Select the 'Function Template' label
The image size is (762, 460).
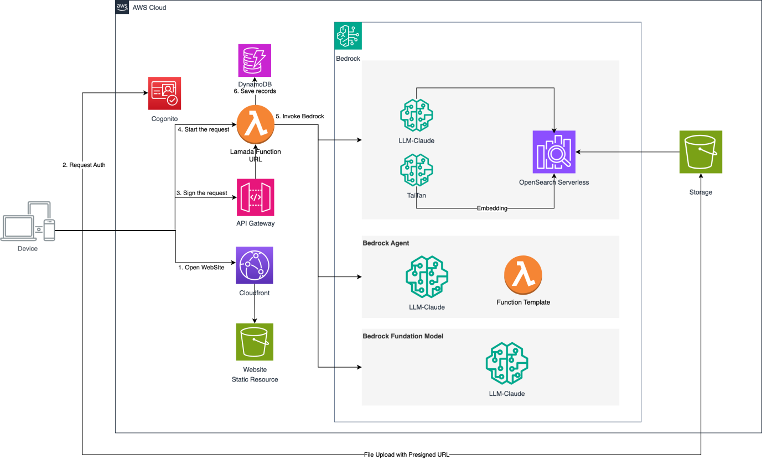coord(523,302)
